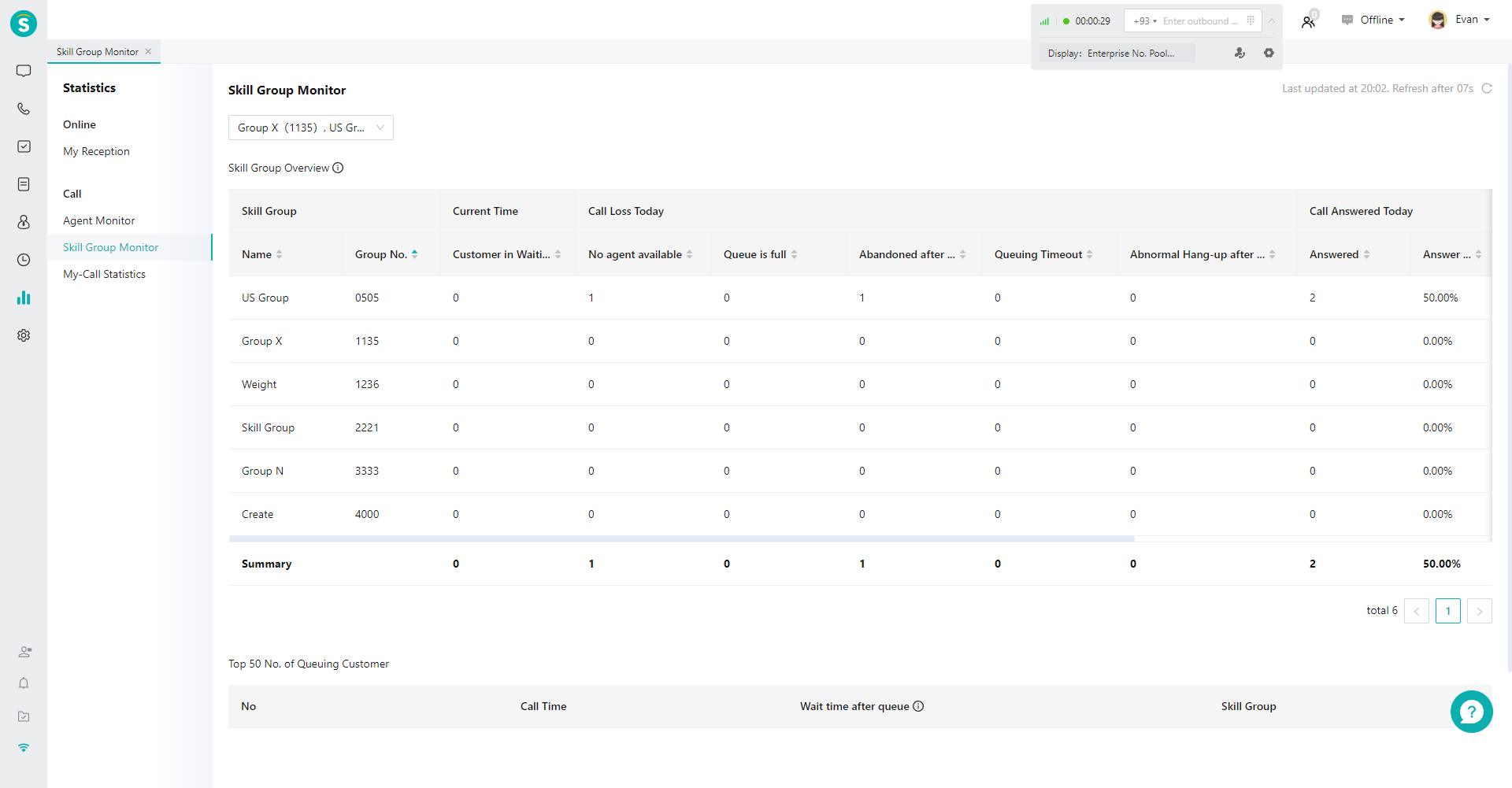The width and height of the screenshot is (1512, 788).
Task: Select page 1 in pagination
Action: 1448,611
